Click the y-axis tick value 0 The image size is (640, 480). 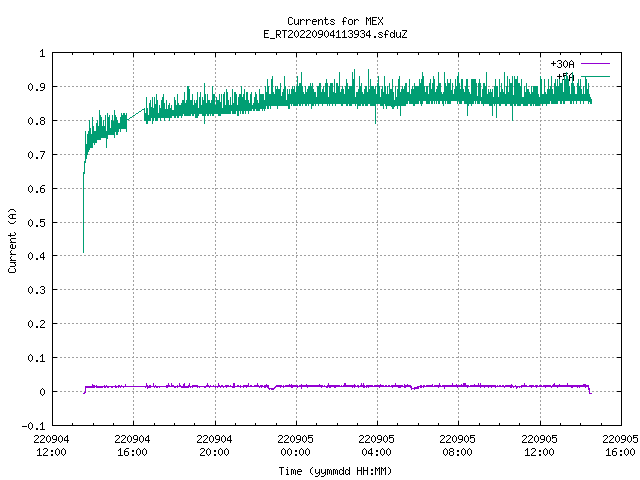(42, 392)
